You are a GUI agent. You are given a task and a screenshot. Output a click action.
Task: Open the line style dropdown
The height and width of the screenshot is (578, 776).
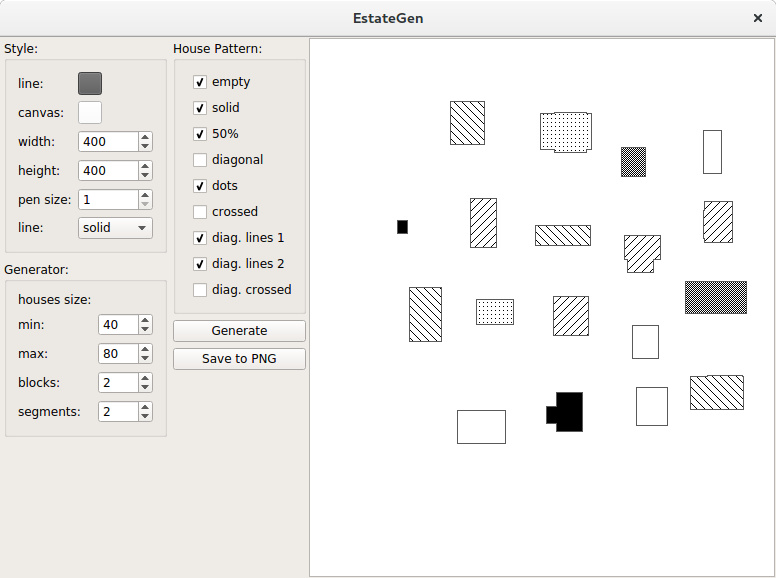(x=115, y=228)
